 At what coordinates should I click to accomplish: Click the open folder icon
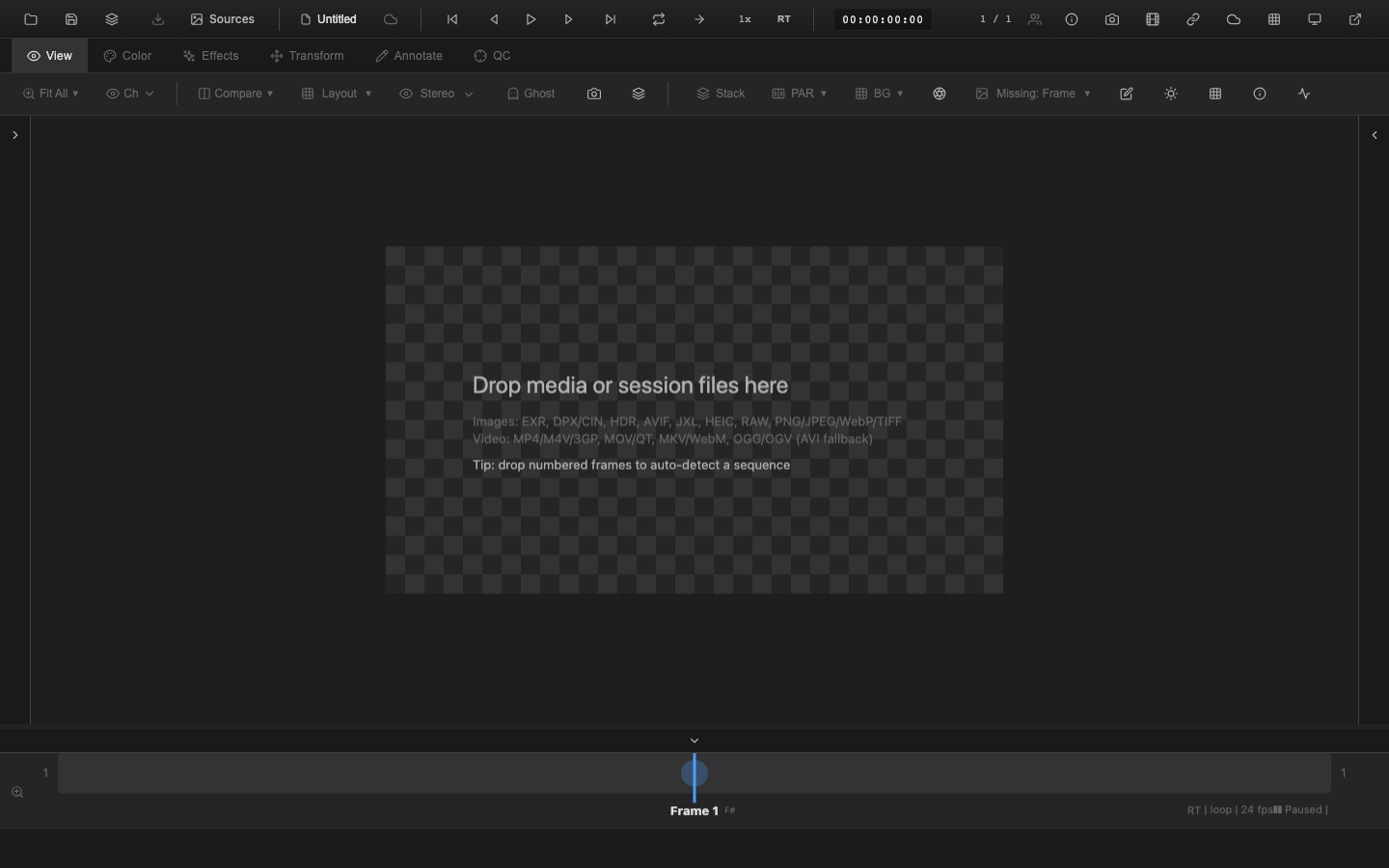point(31,19)
